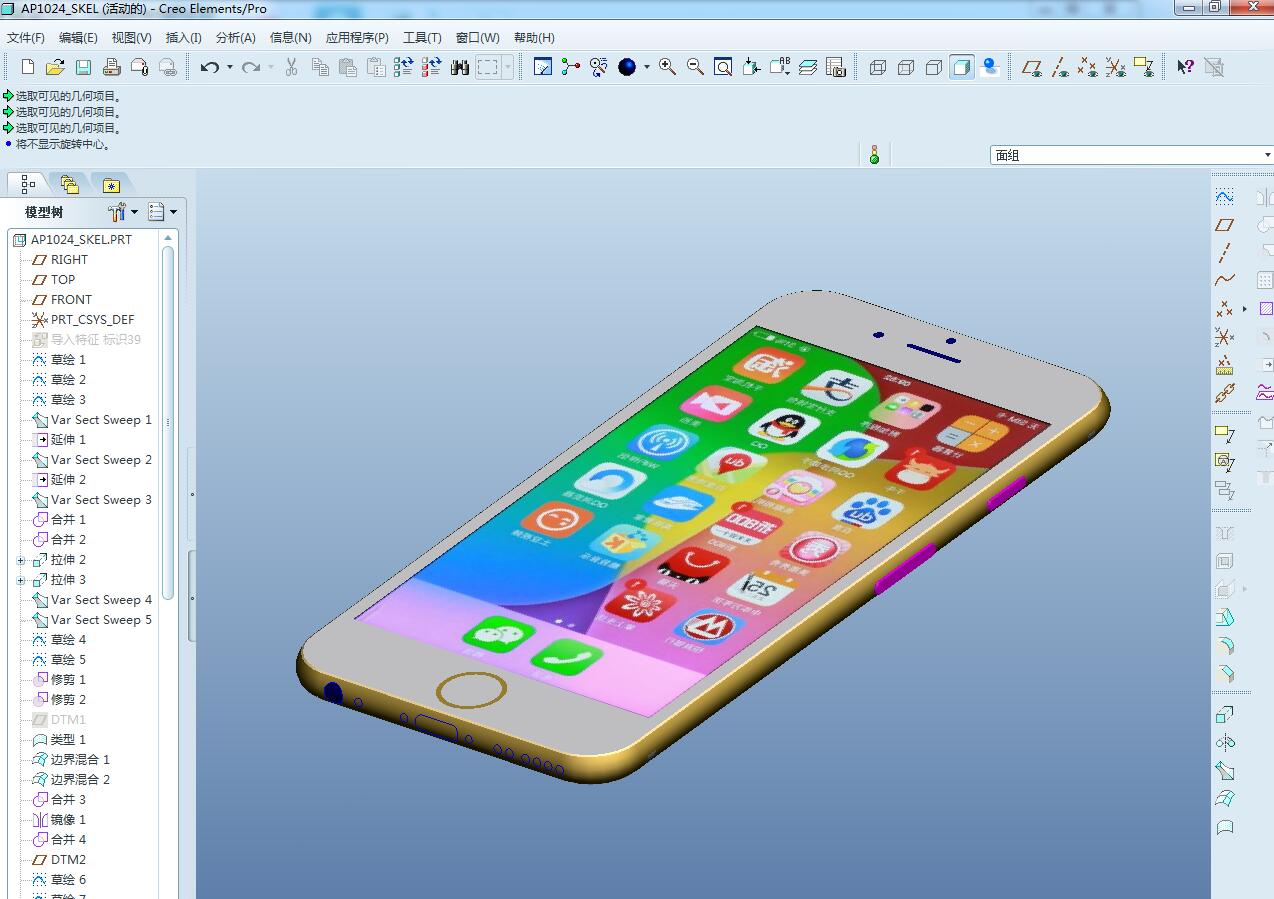
Task: Open the 视图(V) menu
Action: coord(131,38)
